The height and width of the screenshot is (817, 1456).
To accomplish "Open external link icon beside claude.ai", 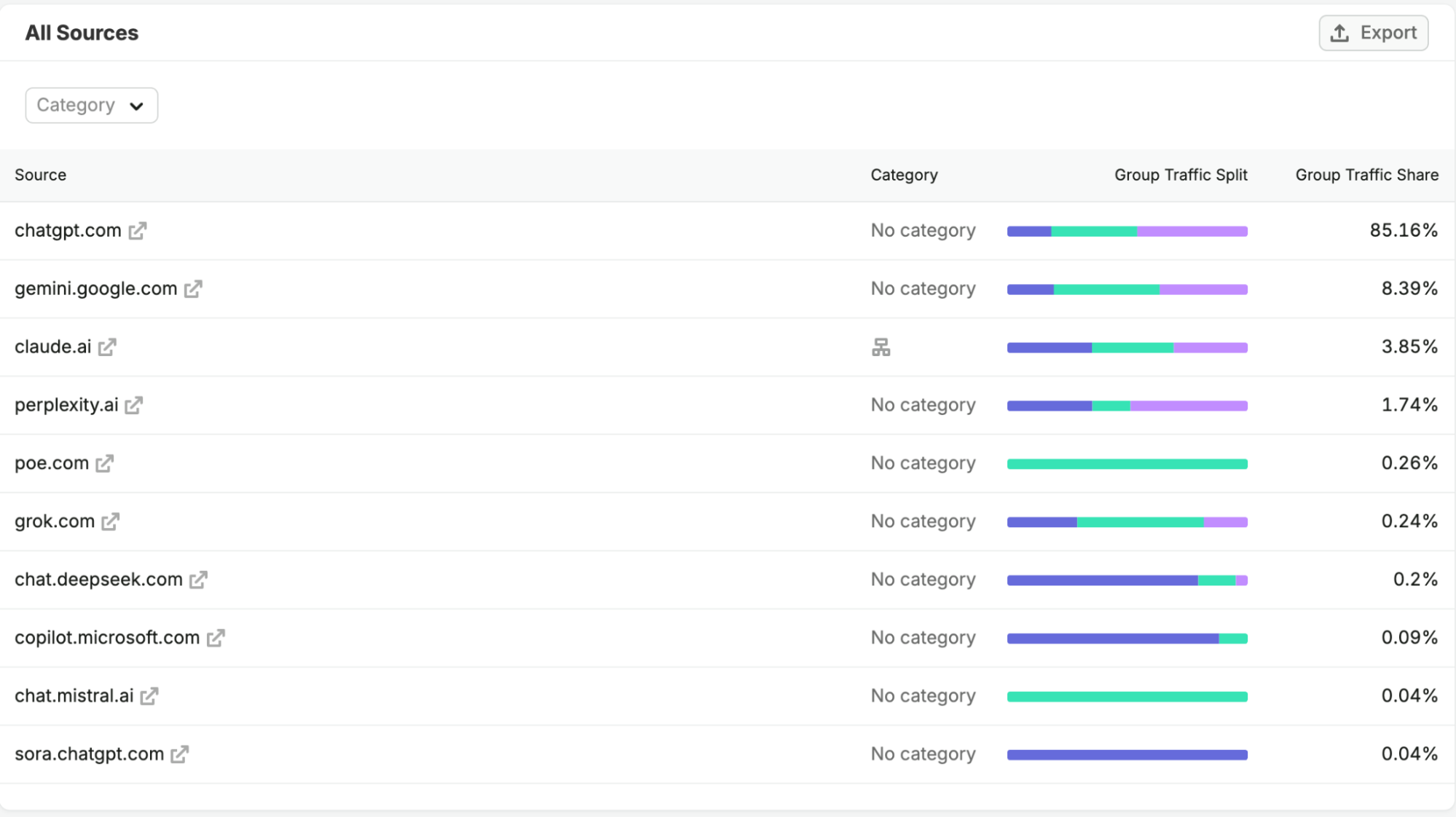I will [x=107, y=347].
